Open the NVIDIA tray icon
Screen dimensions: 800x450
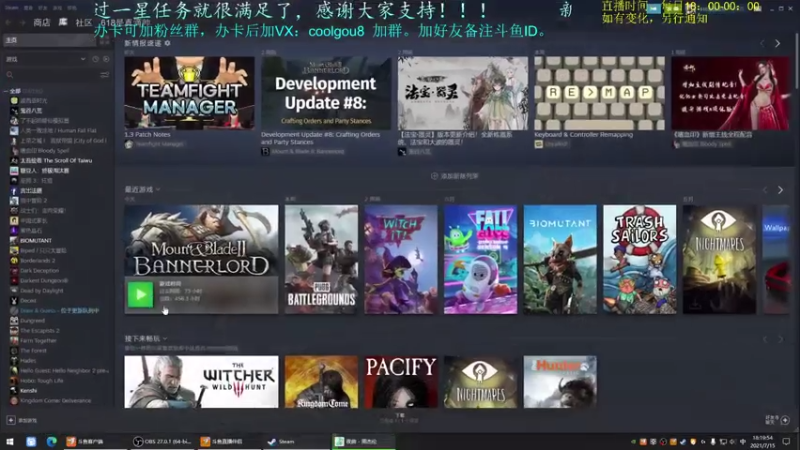click(x=634, y=442)
